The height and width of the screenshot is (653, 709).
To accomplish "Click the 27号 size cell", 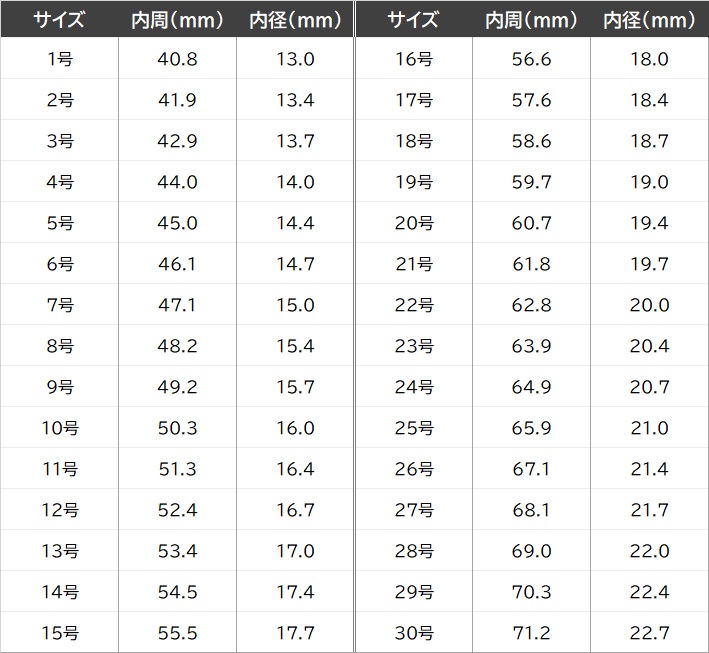I will [414, 510].
